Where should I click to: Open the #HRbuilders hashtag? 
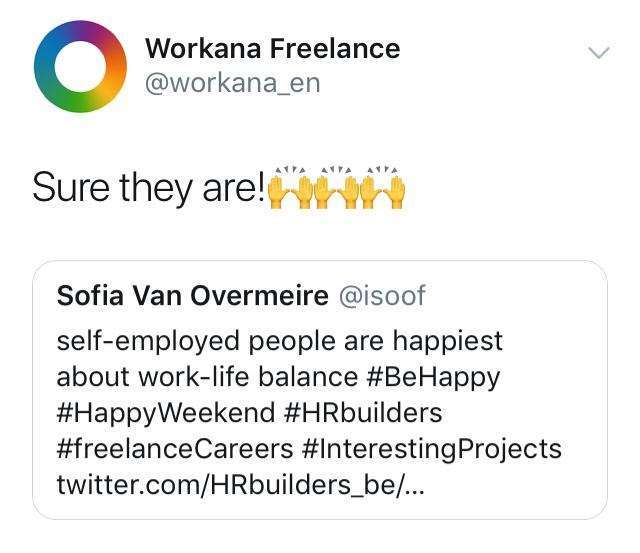coord(362,413)
